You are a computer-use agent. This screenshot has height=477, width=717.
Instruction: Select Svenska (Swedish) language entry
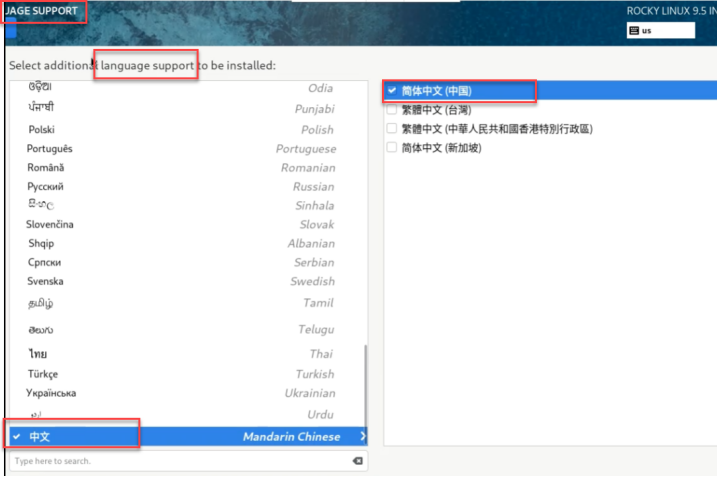(180, 282)
